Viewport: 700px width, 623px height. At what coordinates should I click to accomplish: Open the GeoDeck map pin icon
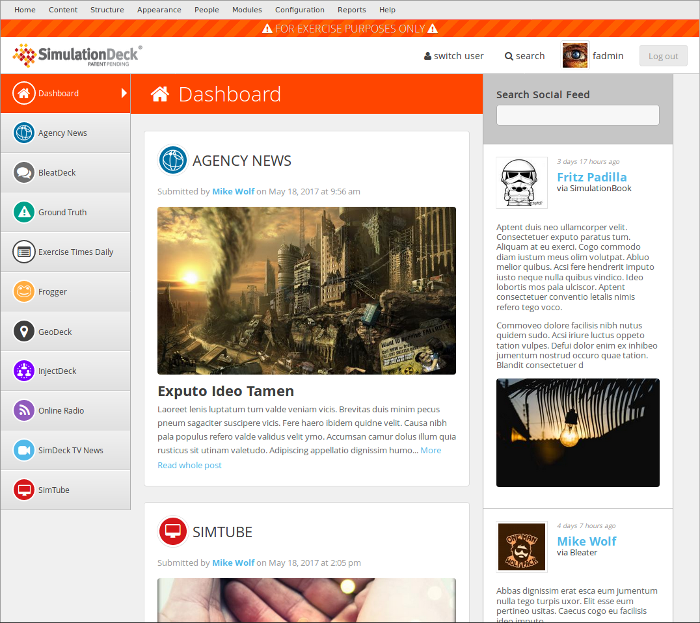pyautogui.click(x=24, y=331)
